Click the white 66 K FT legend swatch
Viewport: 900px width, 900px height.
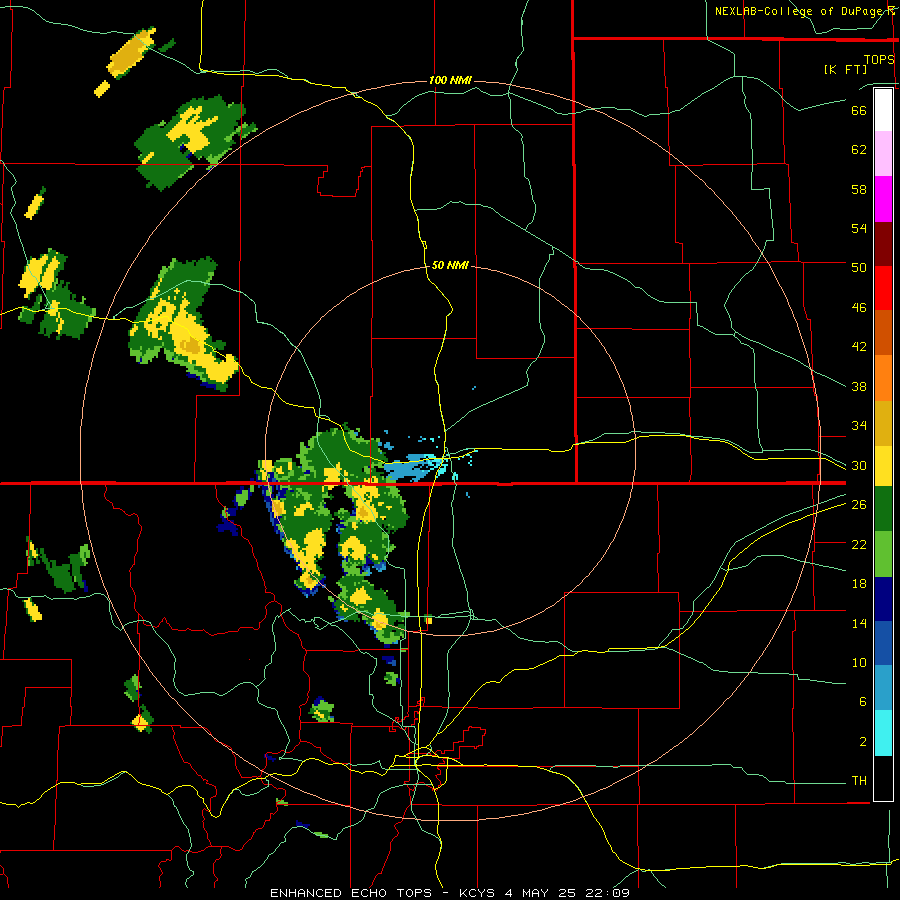coord(883,110)
